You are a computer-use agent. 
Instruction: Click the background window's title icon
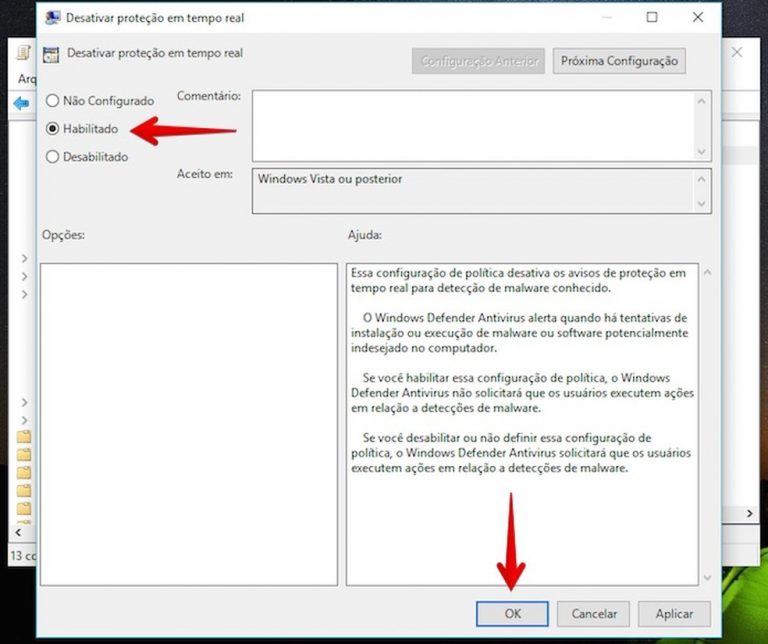pyautogui.click(x=24, y=52)
